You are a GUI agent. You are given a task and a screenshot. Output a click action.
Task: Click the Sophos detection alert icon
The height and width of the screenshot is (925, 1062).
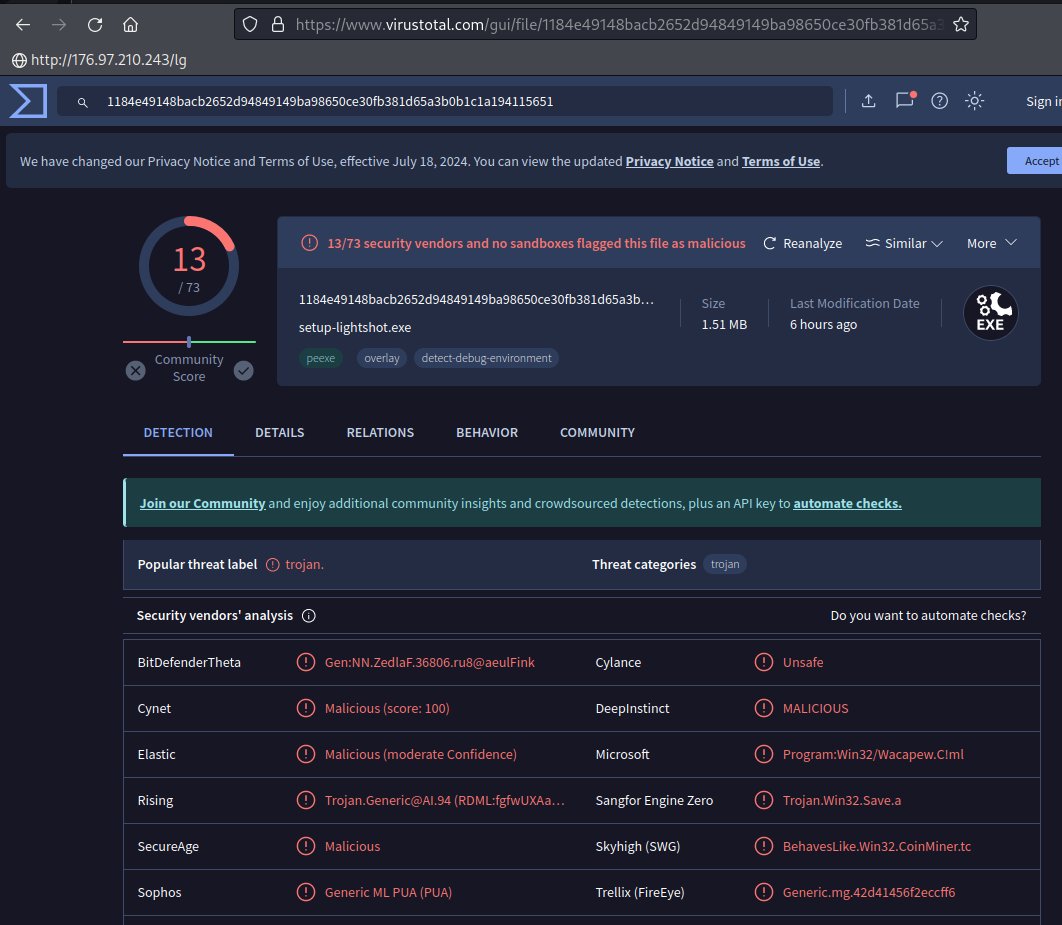point(306,892)
